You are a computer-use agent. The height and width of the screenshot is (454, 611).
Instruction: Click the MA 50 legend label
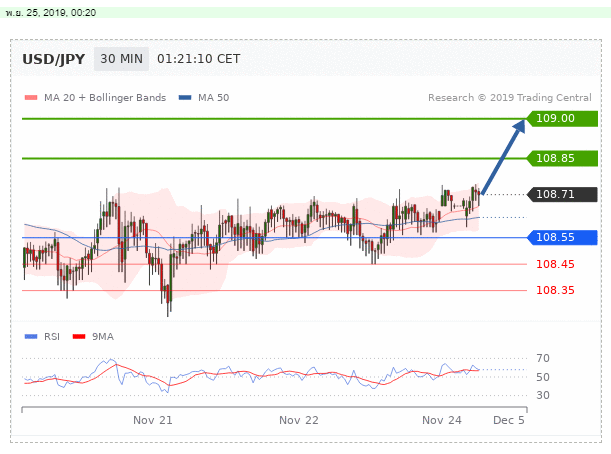coord(214,97)
